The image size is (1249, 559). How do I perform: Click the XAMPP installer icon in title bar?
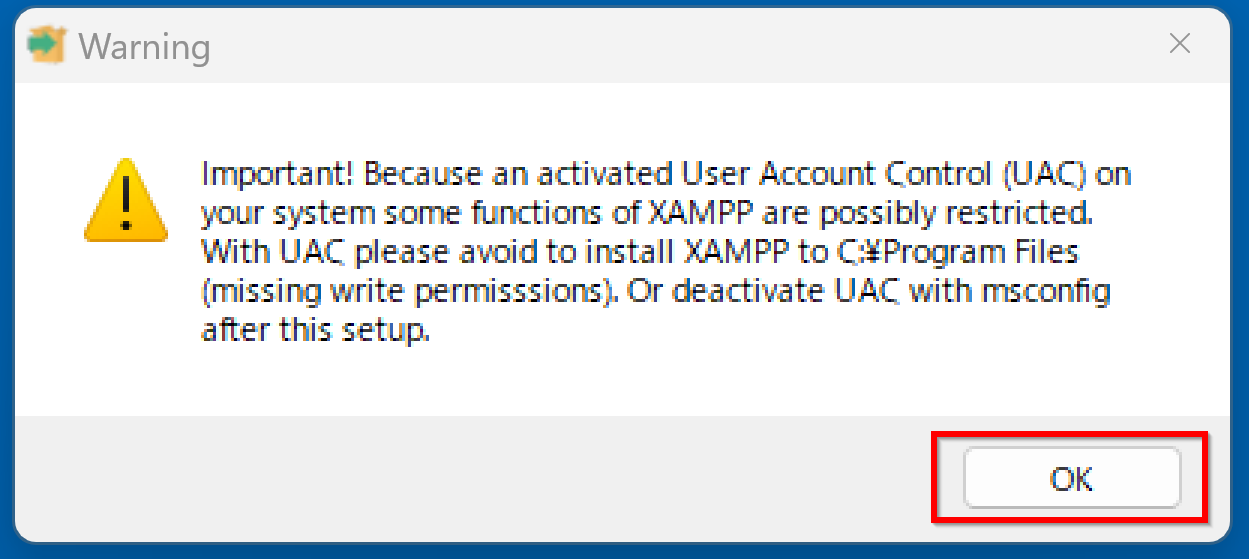click(46, 45)
